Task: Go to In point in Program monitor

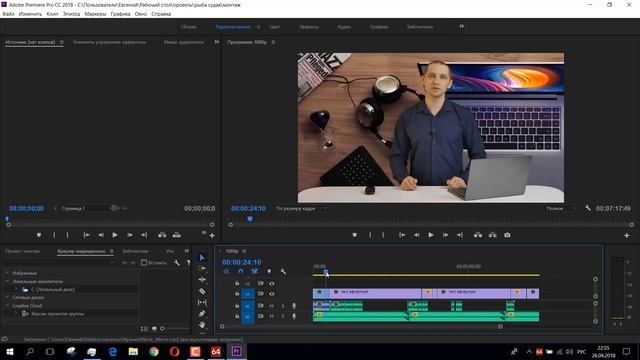Action: tap(402, 235)
